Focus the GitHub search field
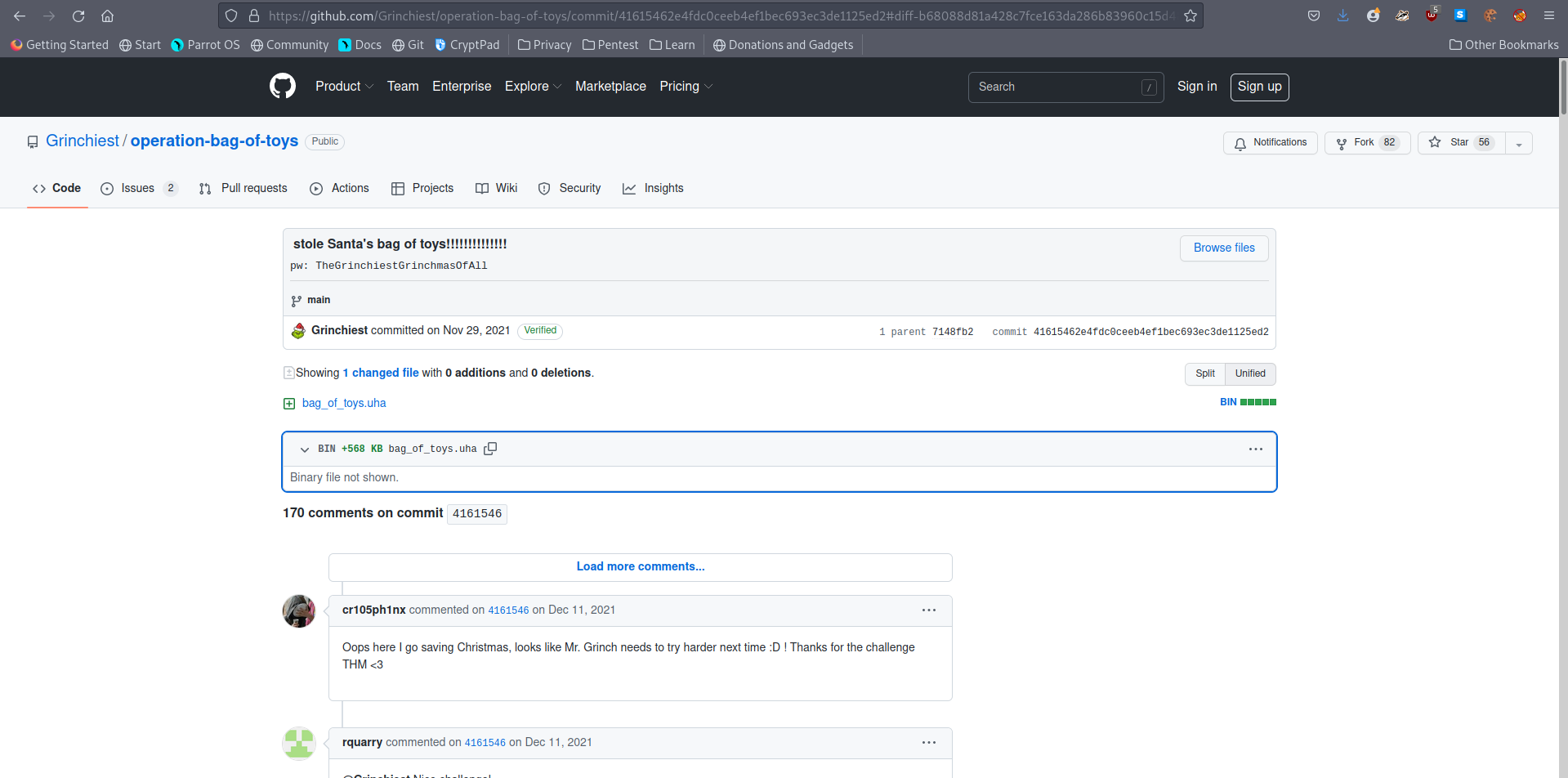The image size is (1568, 778). coord(1057,87)
